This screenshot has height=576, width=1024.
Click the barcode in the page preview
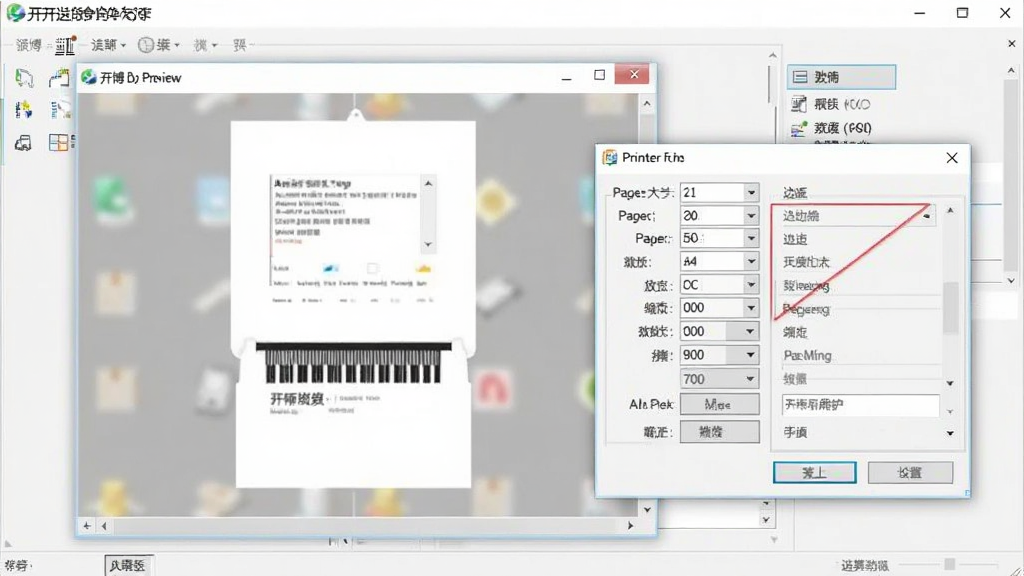353,363
